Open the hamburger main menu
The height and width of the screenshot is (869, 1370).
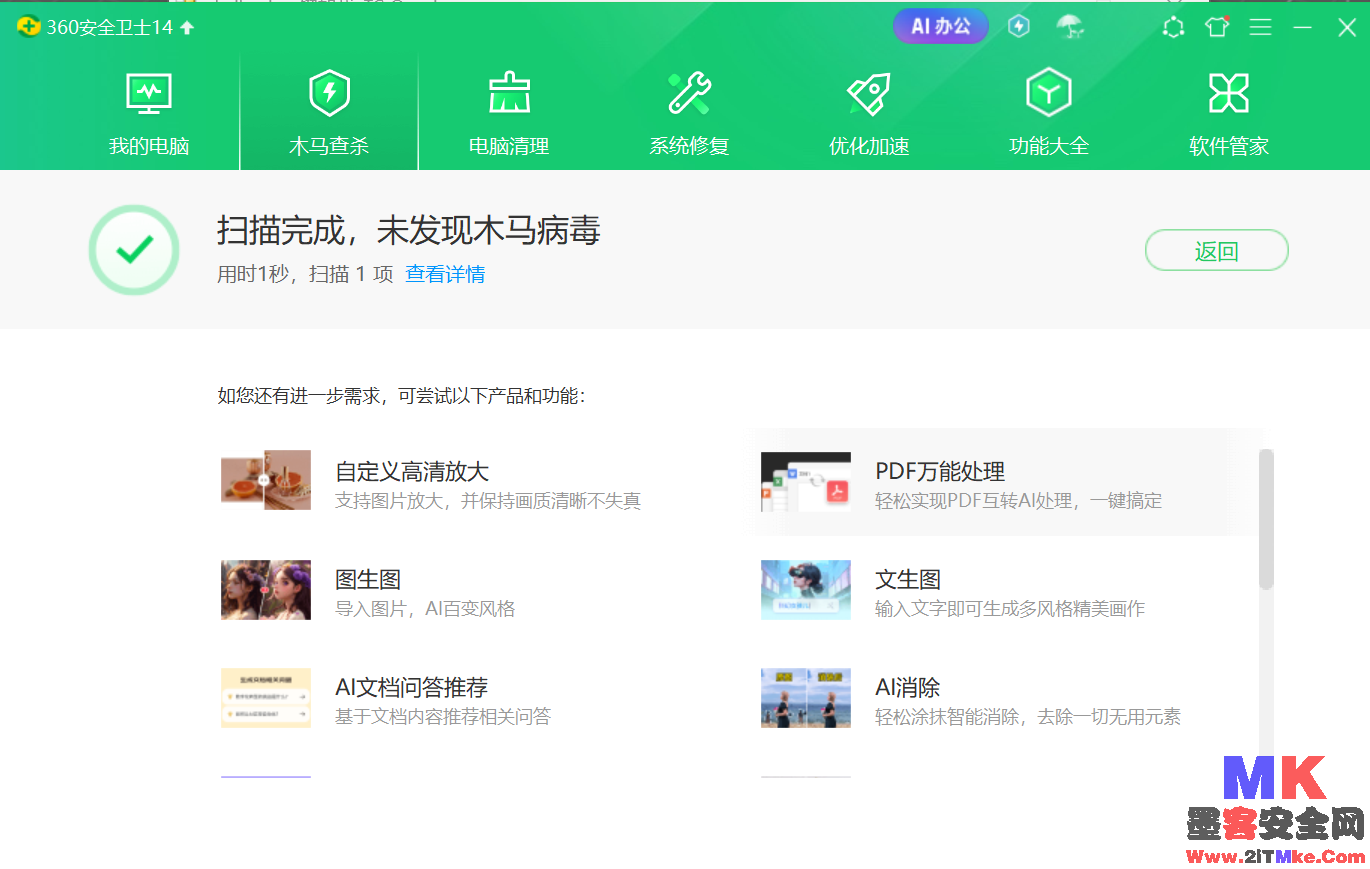click(x=1260, y=28)
